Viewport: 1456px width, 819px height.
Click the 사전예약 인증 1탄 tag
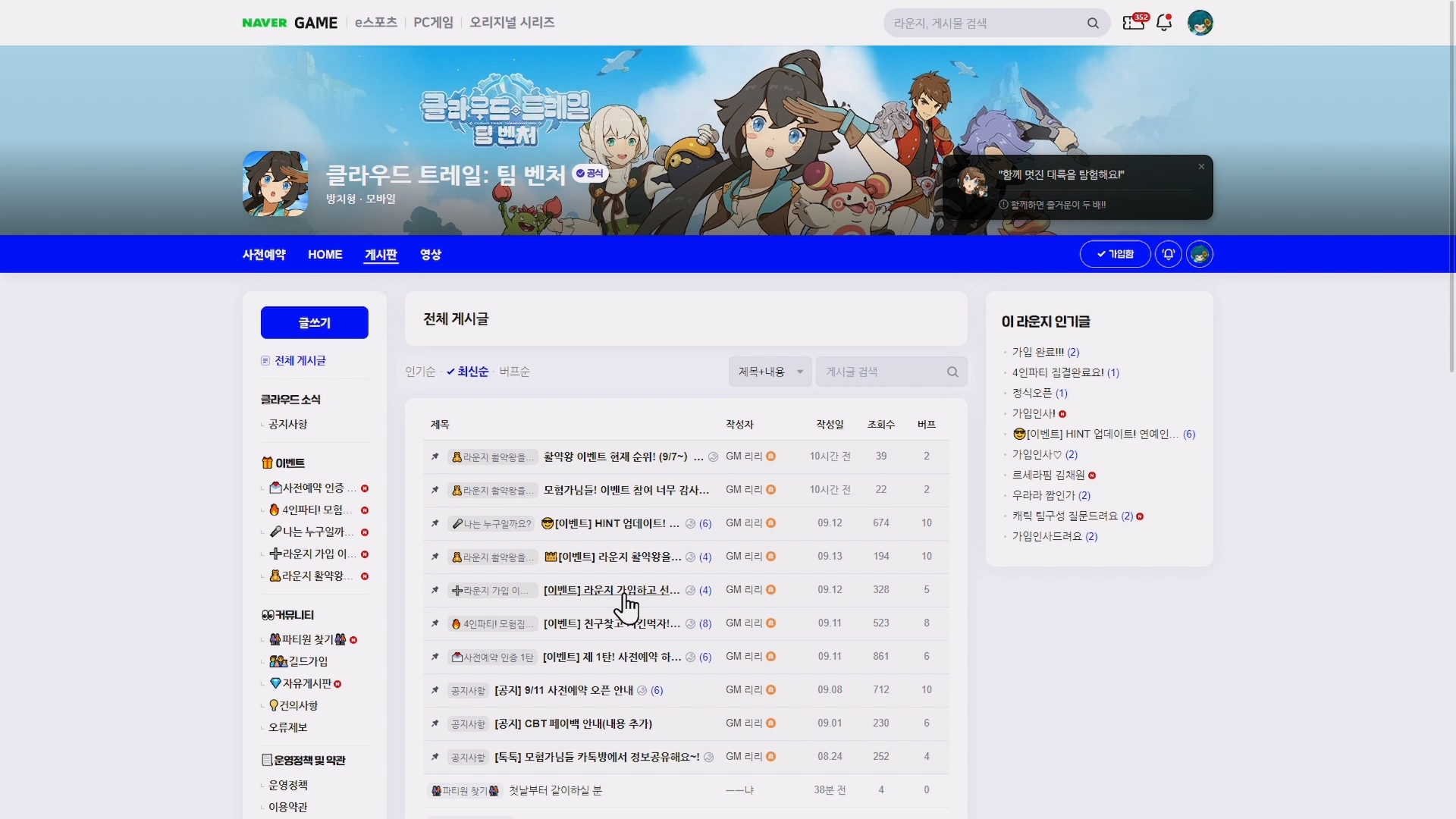point(492,657)
